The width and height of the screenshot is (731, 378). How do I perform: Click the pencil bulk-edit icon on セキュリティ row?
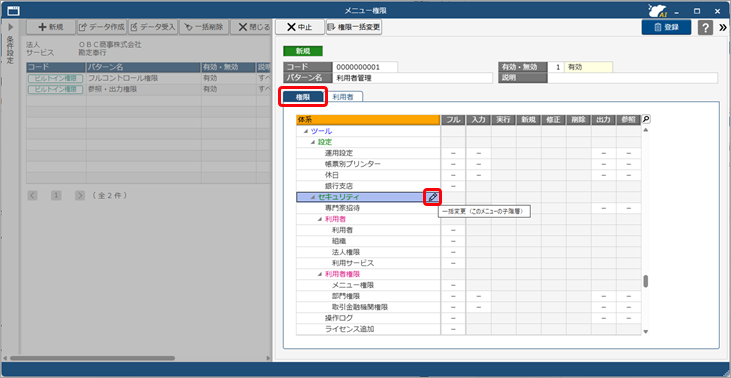coord(432,197)
